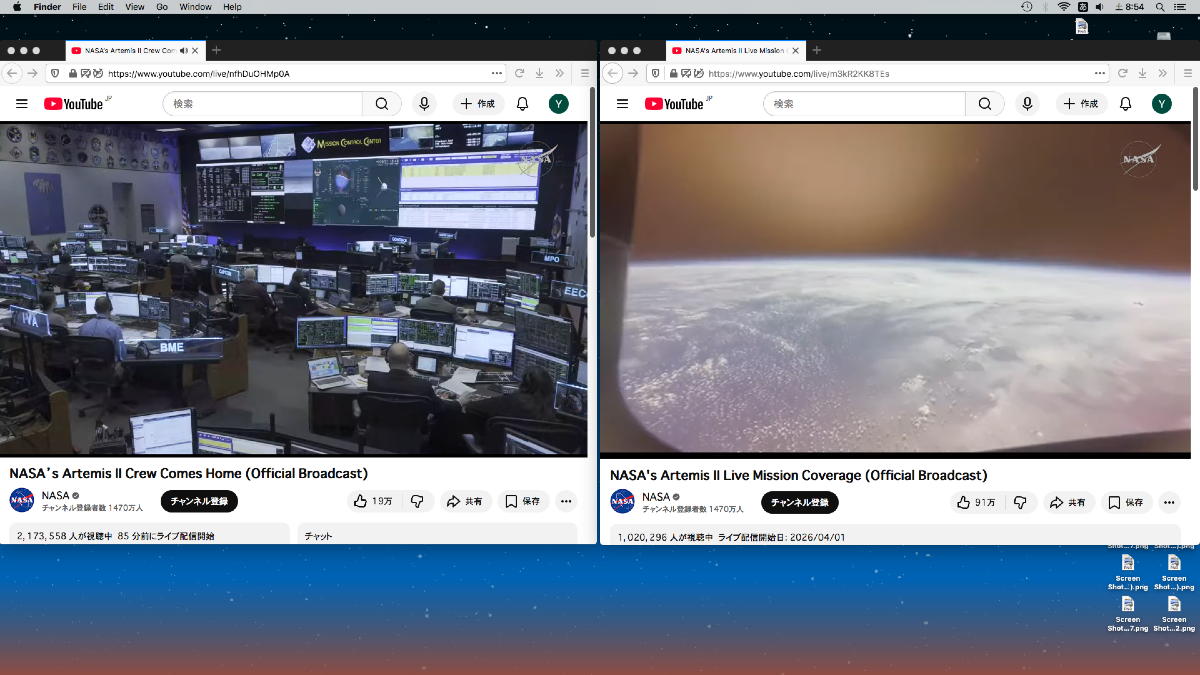Viewport: 1200px width, 675px height.
Task: Like the Crew Comes Home video
Action: 374,501
